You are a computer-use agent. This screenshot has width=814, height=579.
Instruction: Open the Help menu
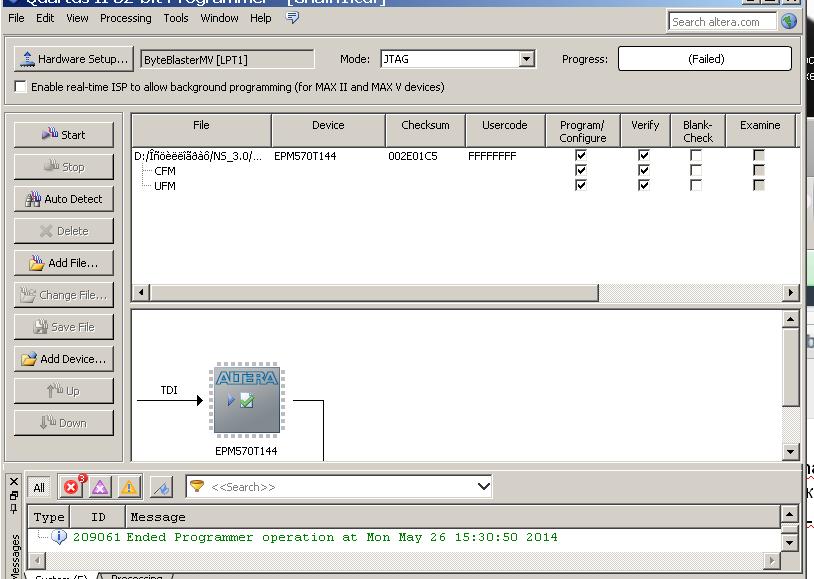[x=261, y=18]
